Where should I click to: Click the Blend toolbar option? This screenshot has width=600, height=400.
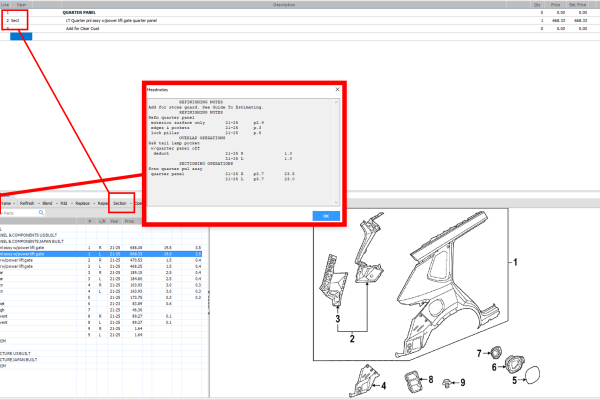pos(47,202)
